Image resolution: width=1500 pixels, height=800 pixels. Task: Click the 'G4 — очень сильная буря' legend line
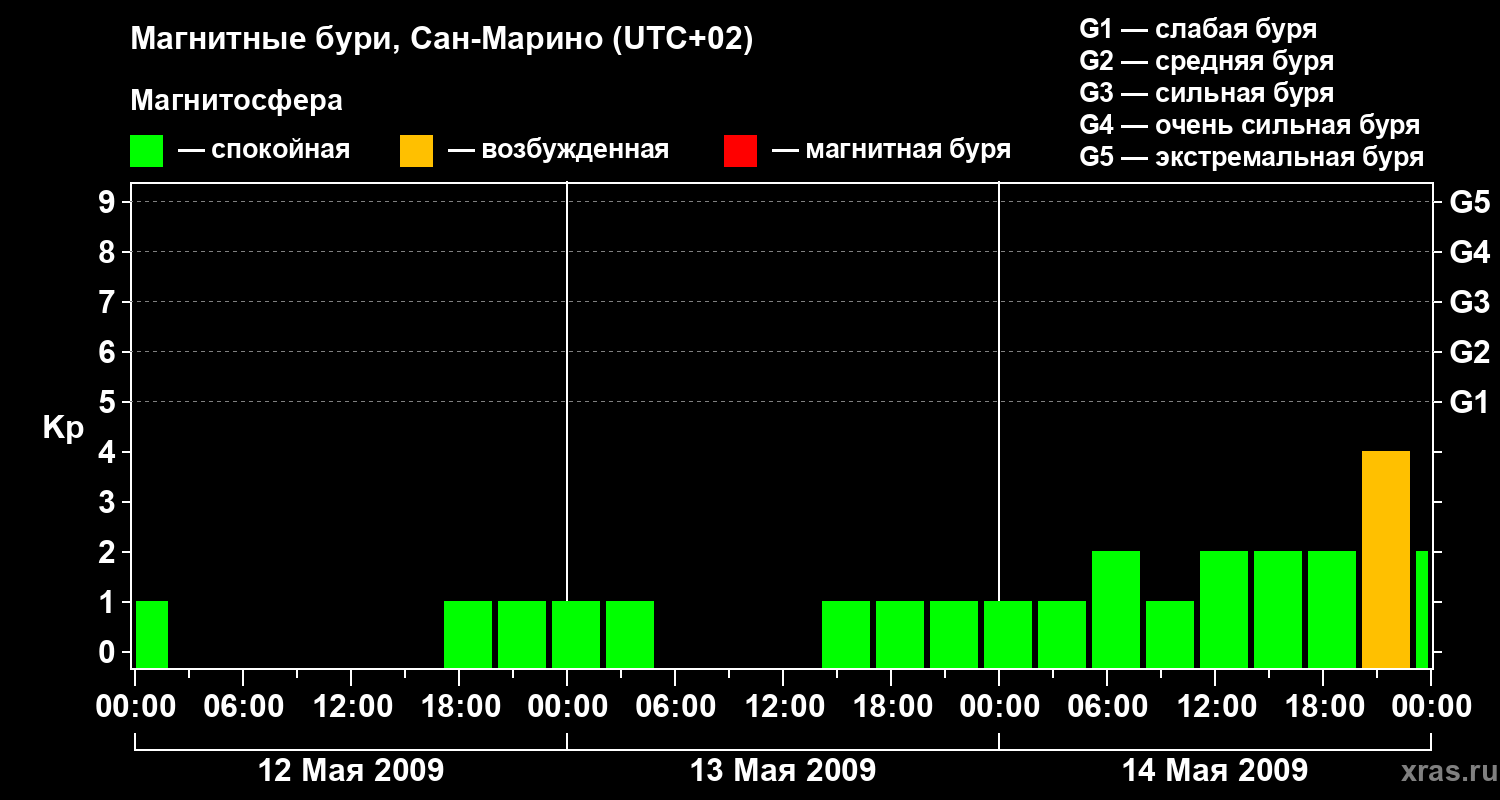1250,125
